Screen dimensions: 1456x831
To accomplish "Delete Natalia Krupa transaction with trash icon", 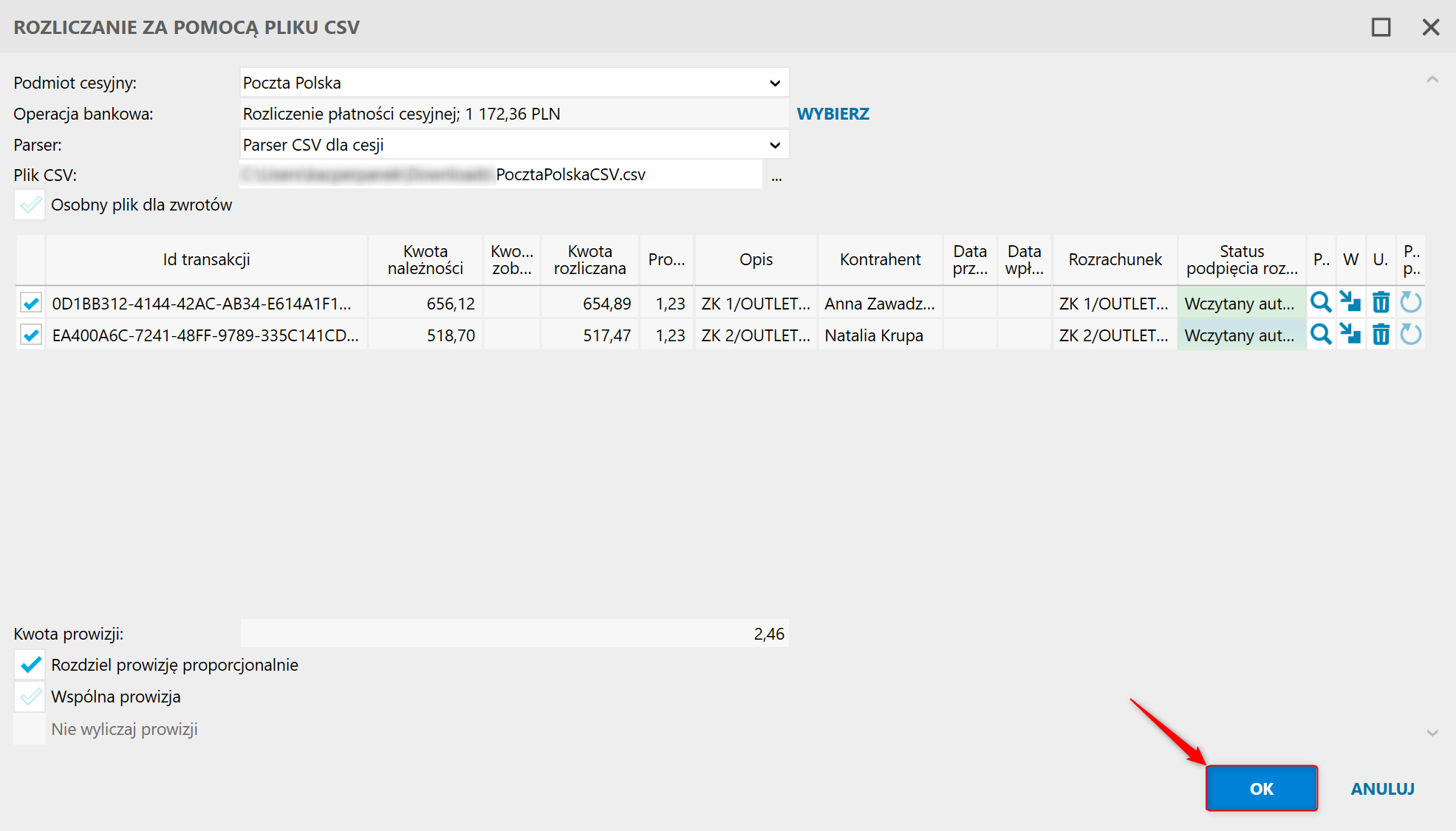I will [1380, 335].
